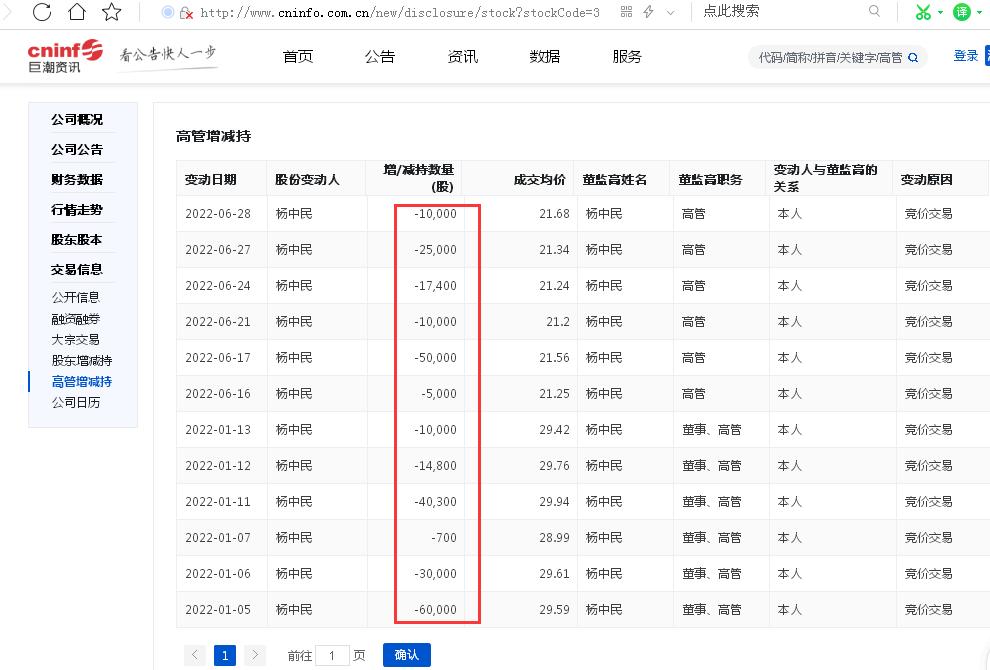The width and height of the screenshot is (990, 670).
Task: Open the address bar dropdown chevron
Action: 670,12
